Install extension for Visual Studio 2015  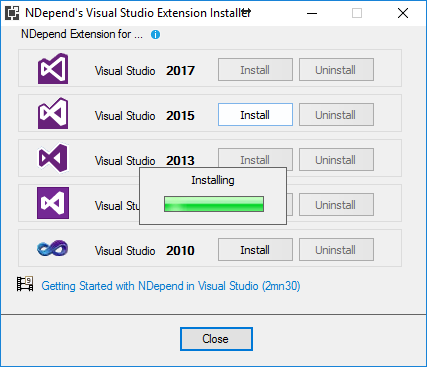(x=255, y=115)
